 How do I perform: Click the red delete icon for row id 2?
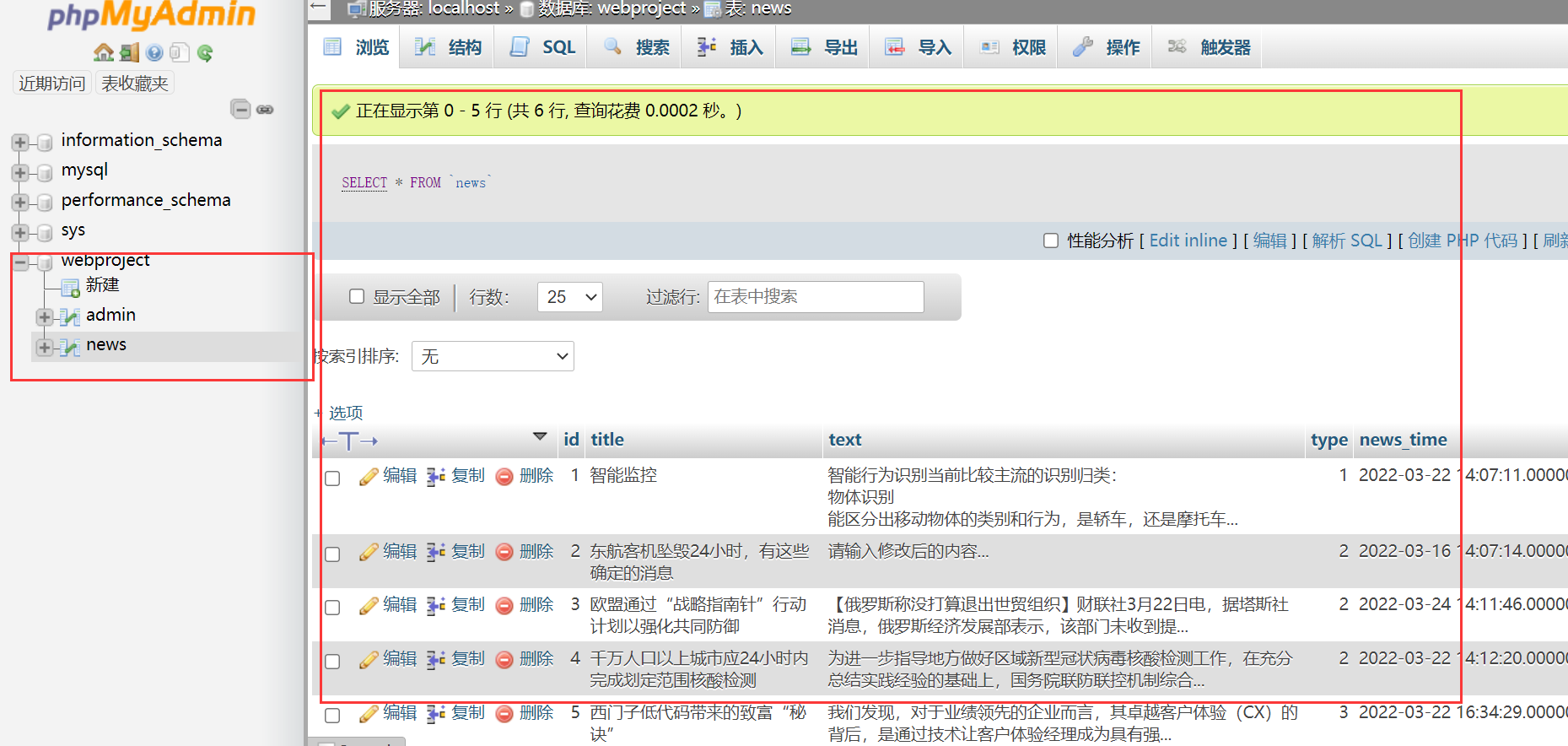(504, 553)
